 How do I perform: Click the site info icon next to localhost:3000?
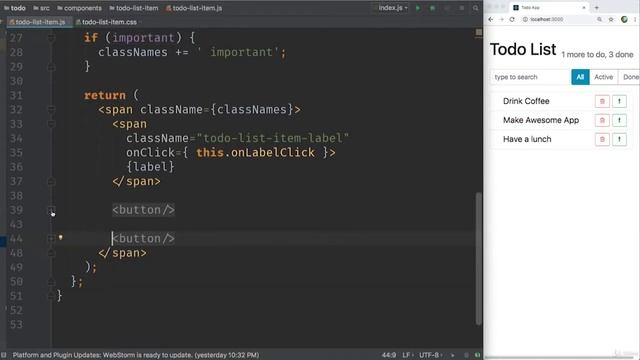click(525, 19)
